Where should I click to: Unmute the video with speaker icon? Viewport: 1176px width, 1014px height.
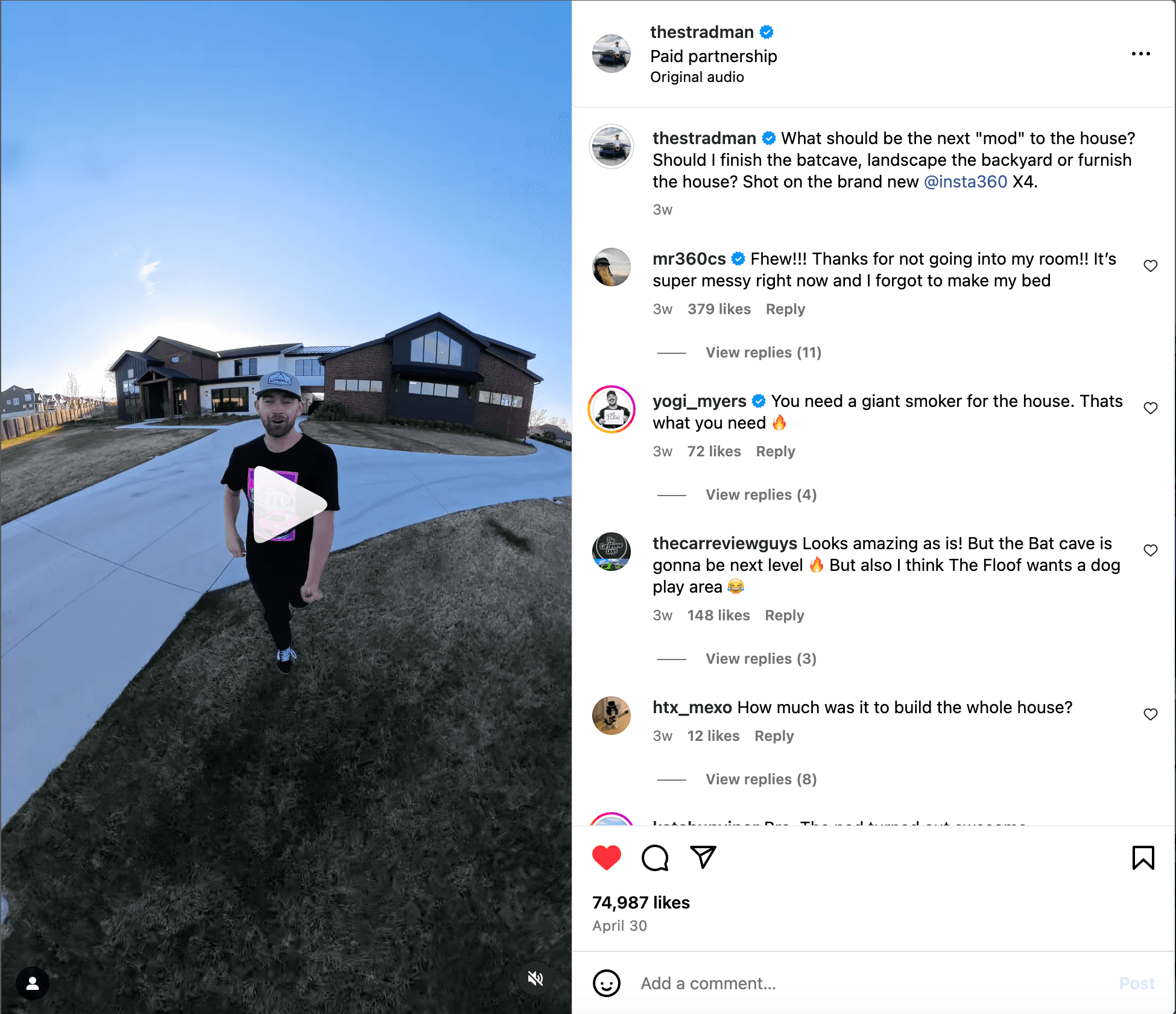(536, 978)
